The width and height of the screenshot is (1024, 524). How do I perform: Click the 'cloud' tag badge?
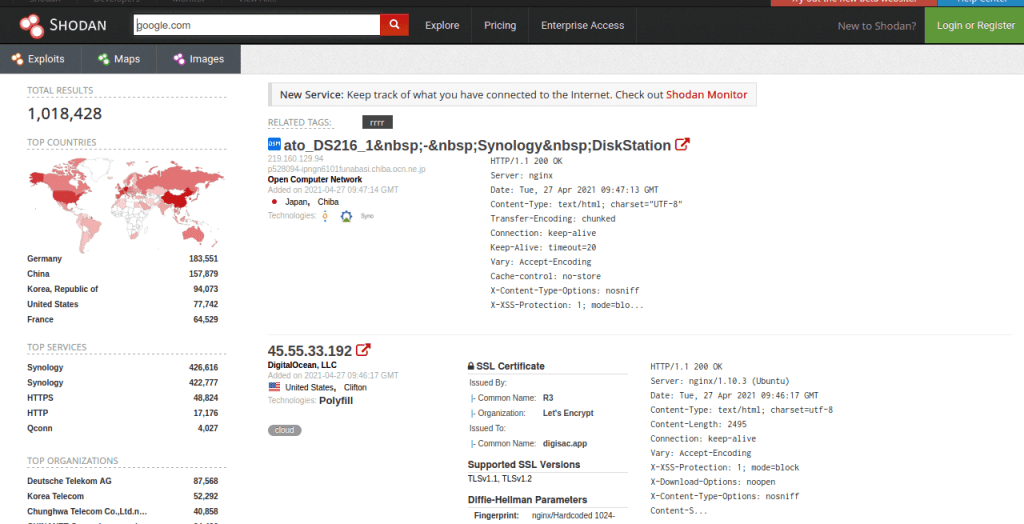285,430
